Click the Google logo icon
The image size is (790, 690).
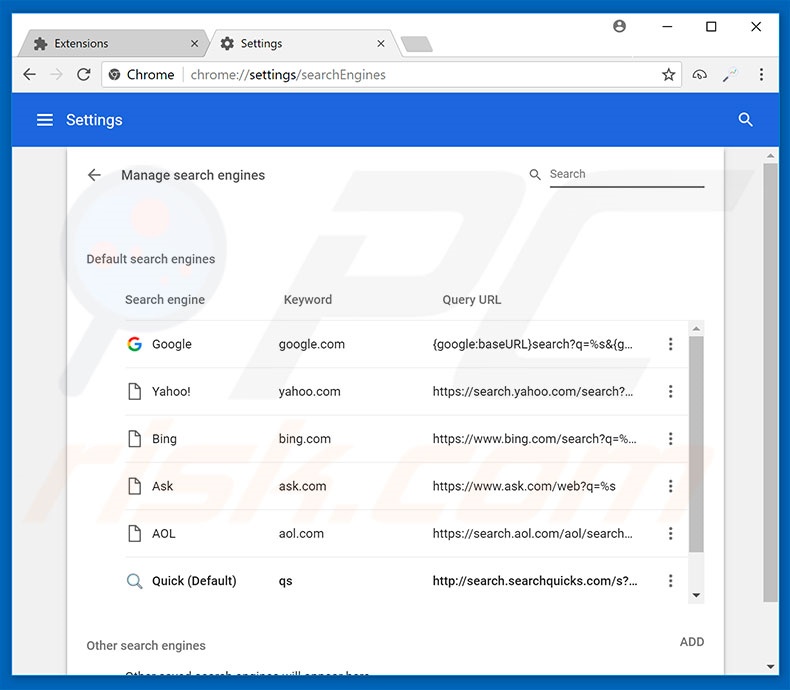click(x=135, y=344)
